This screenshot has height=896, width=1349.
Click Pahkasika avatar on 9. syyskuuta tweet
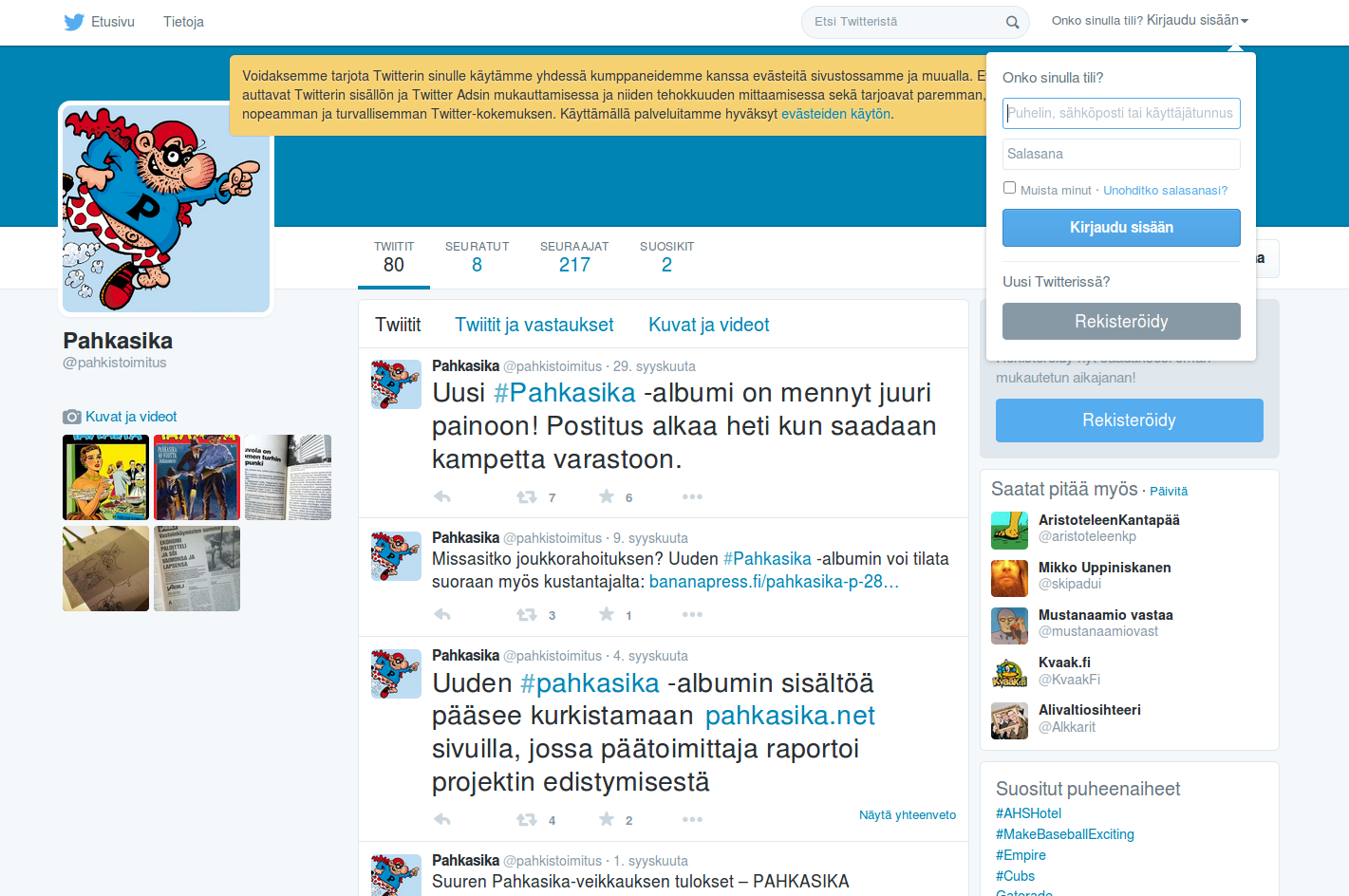click(396, 556)
